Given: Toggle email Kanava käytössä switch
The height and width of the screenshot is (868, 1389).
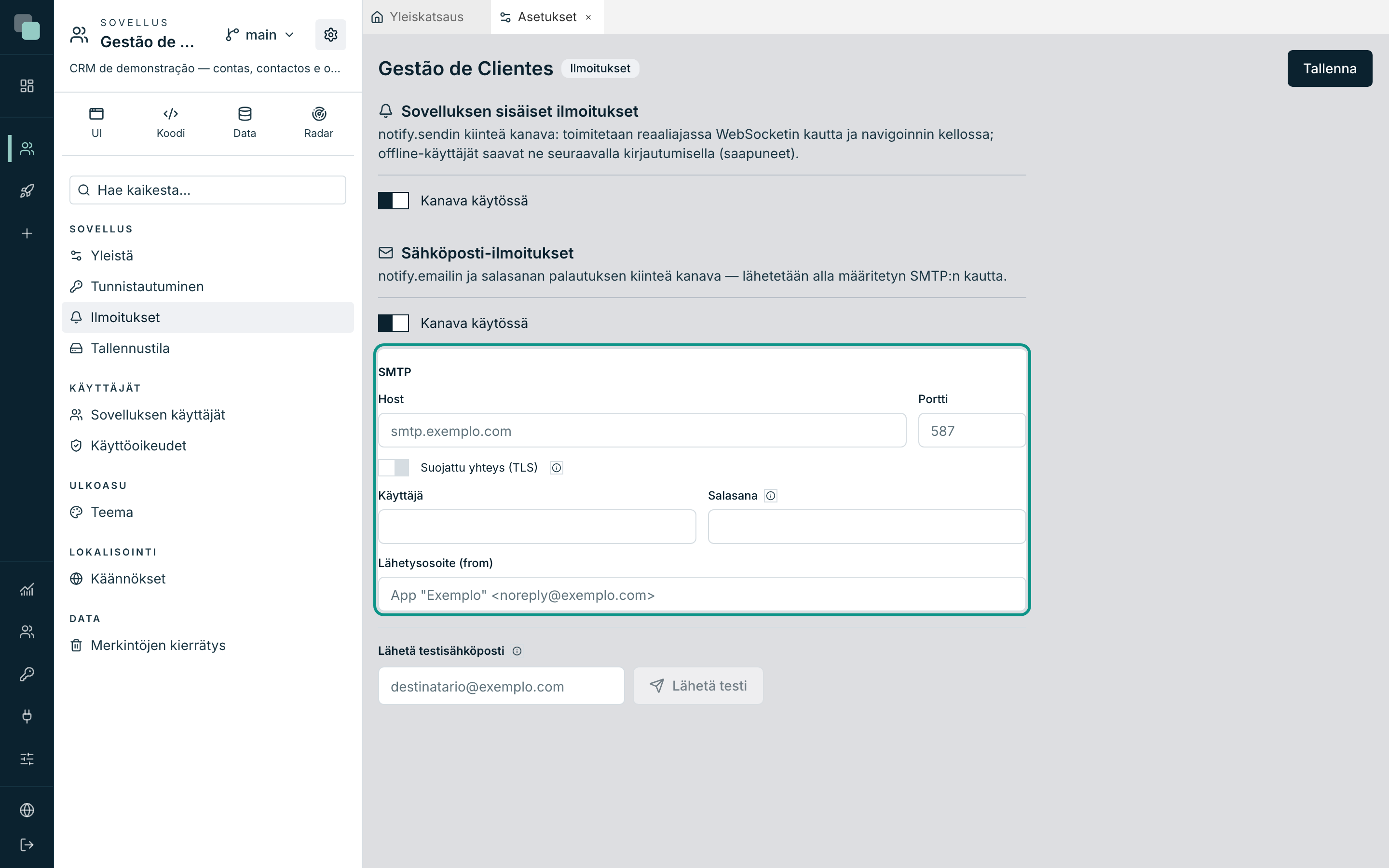Looking at the screenshot, I should click(x=393, y=323).
